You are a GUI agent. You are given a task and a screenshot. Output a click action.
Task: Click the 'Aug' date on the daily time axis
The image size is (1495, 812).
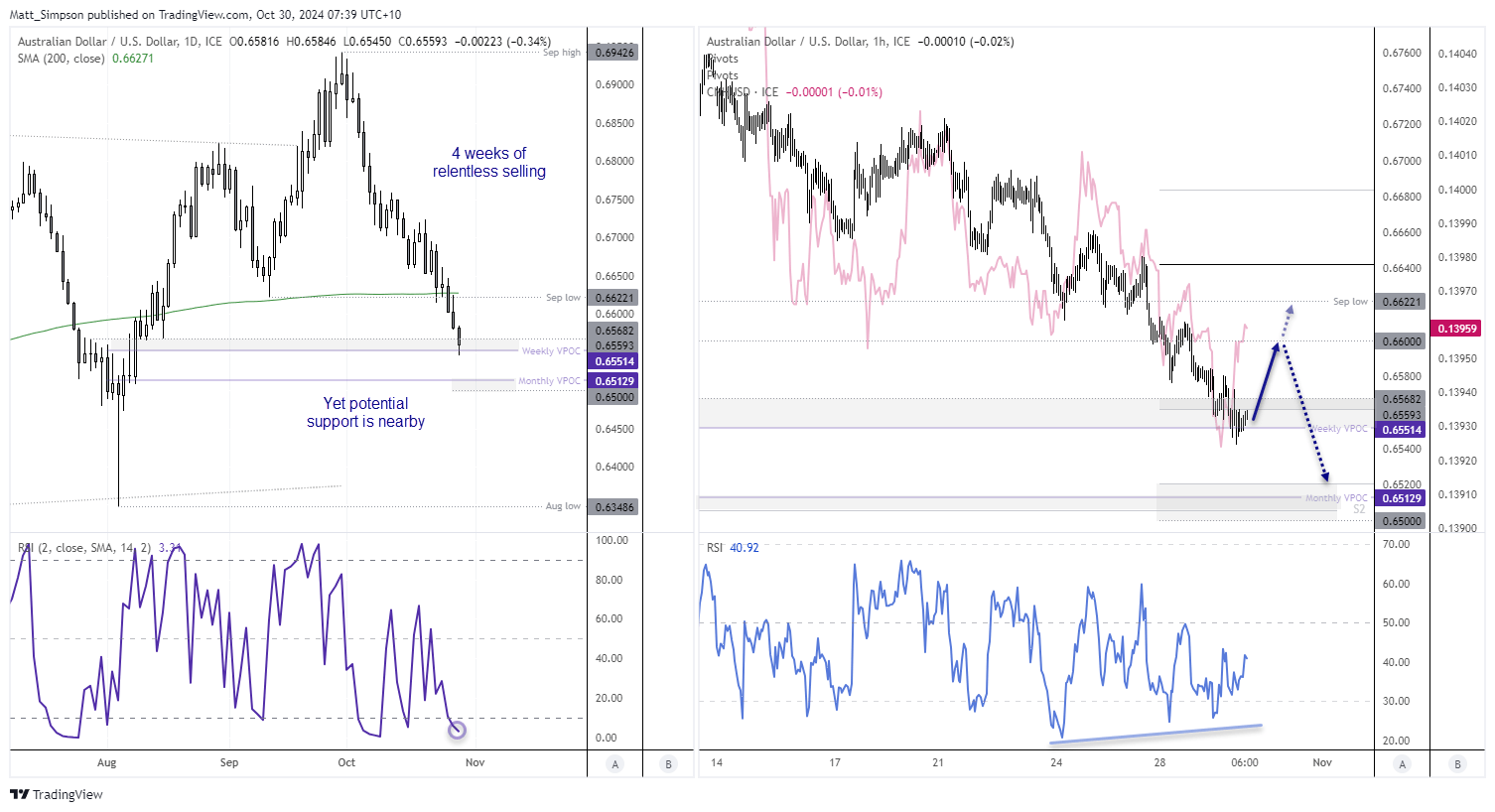pyautogui.click(x=106, y=763)
